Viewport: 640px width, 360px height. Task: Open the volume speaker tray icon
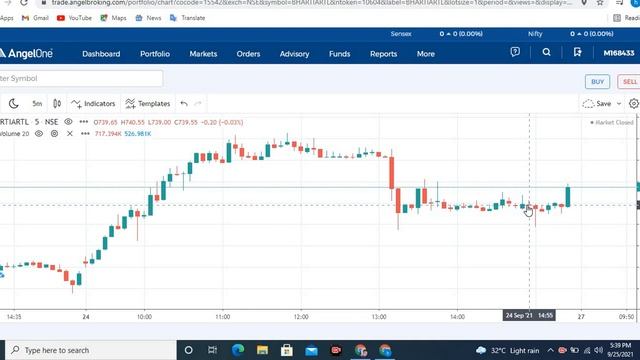(598, 350)
